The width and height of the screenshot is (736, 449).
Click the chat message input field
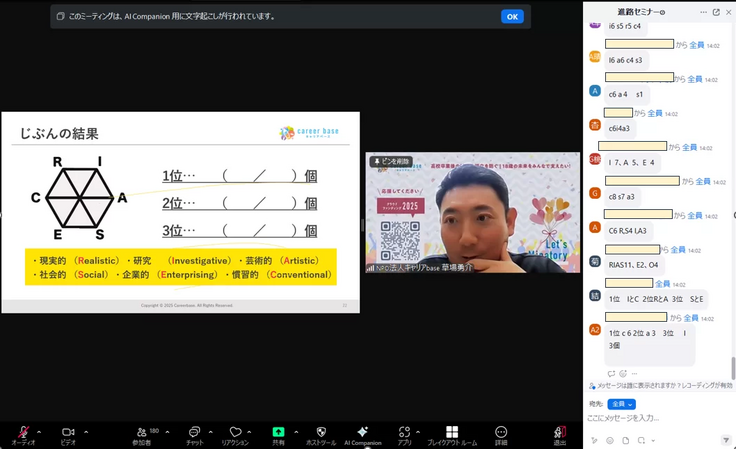point(655,418)
